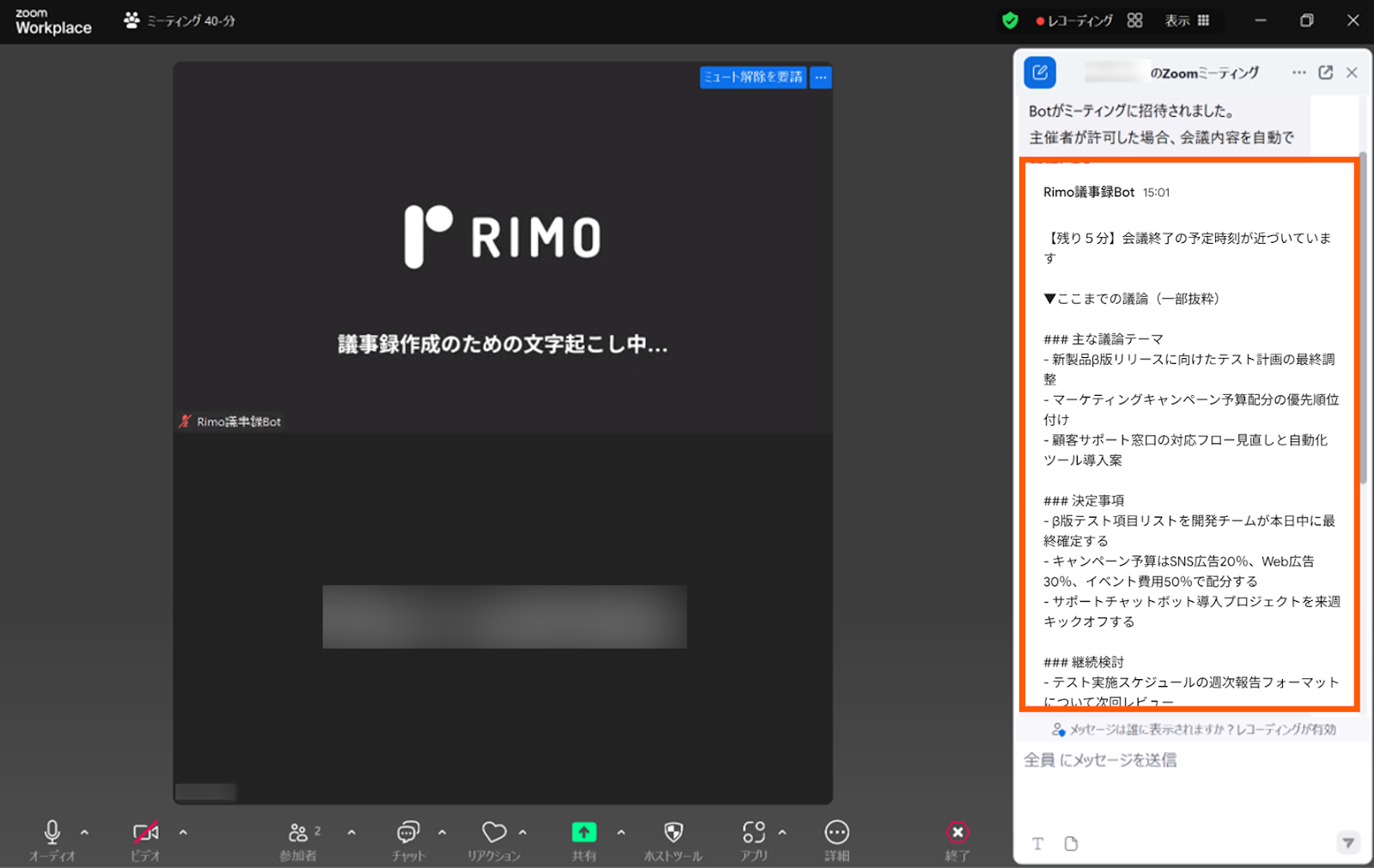Expand the オーディオ options chevron
This screenshot has height=868, width=1374.
tap(83, 832)
